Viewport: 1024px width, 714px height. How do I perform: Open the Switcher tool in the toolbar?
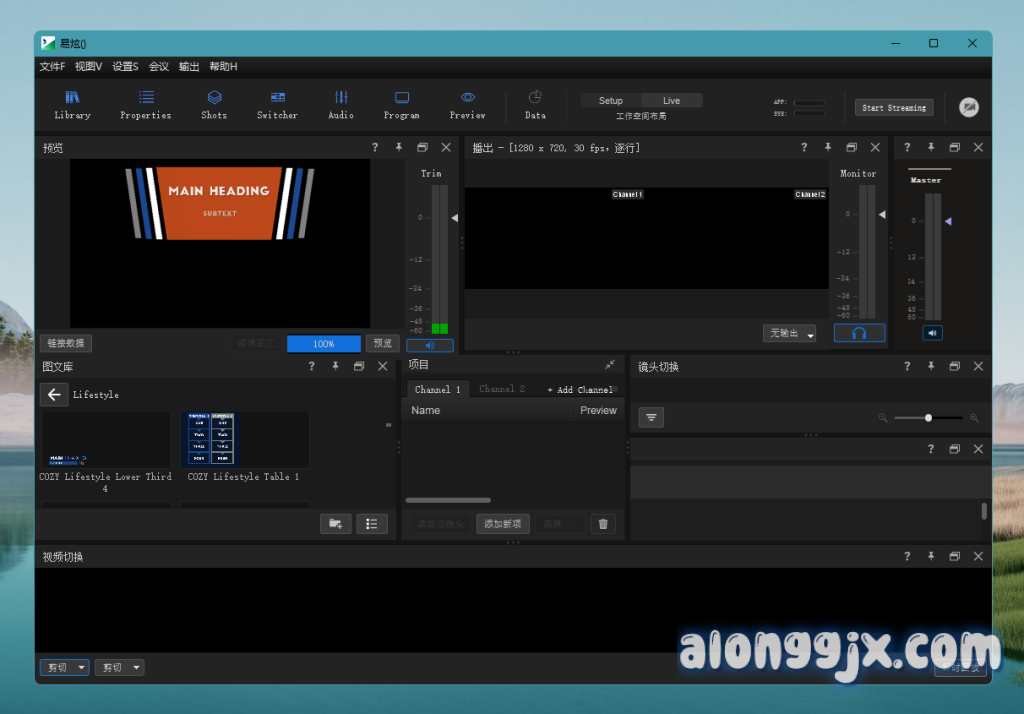(x=277, y=104)
